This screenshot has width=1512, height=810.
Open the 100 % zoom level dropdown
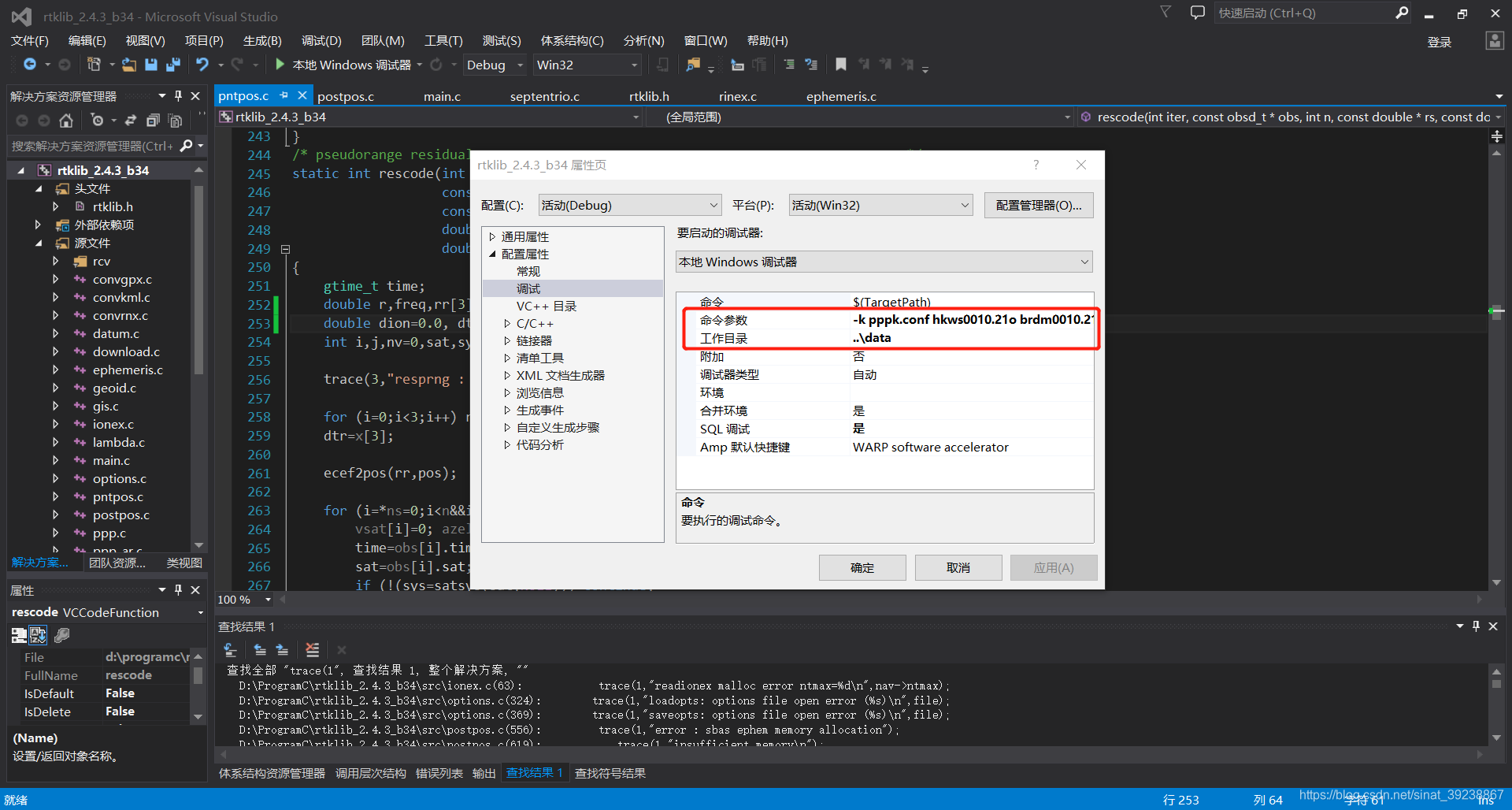pos(268,600)
